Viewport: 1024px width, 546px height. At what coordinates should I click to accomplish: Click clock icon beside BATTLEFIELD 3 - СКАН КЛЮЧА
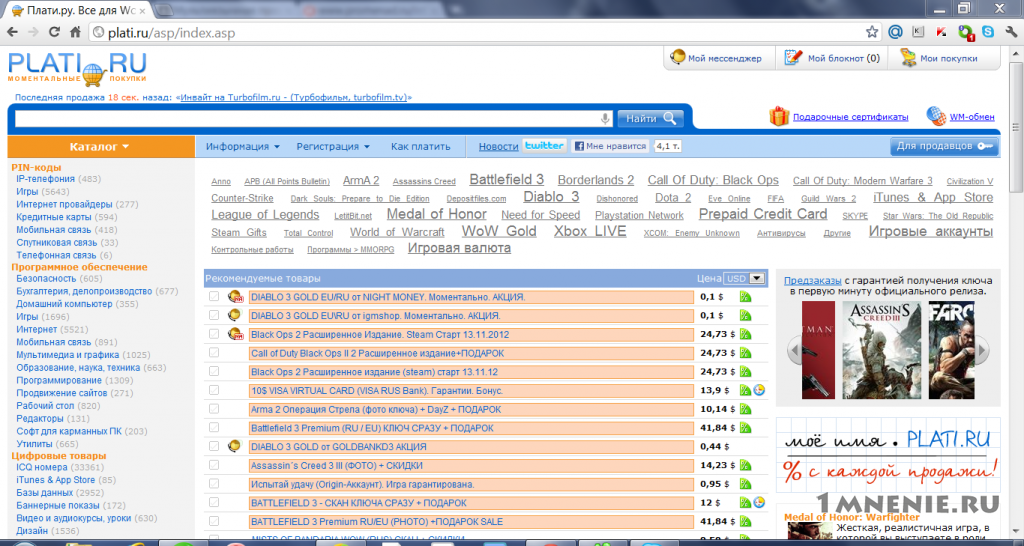pyautogui.click(x=759, y=503)
